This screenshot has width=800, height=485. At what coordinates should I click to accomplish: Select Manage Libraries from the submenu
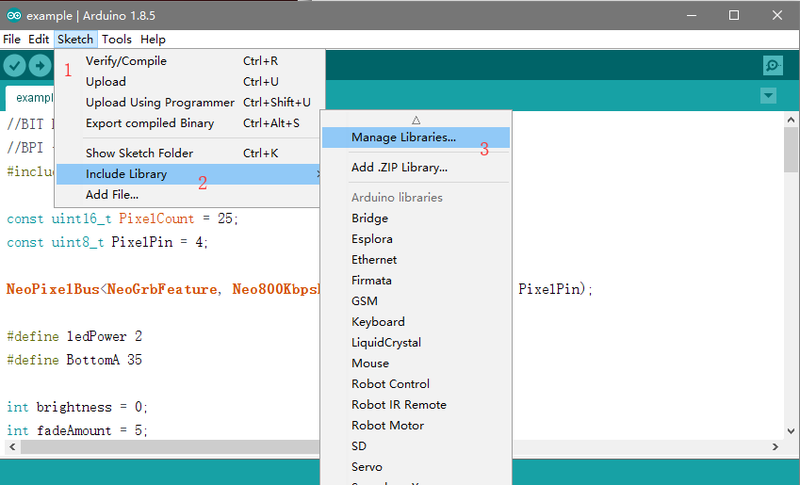403,137
